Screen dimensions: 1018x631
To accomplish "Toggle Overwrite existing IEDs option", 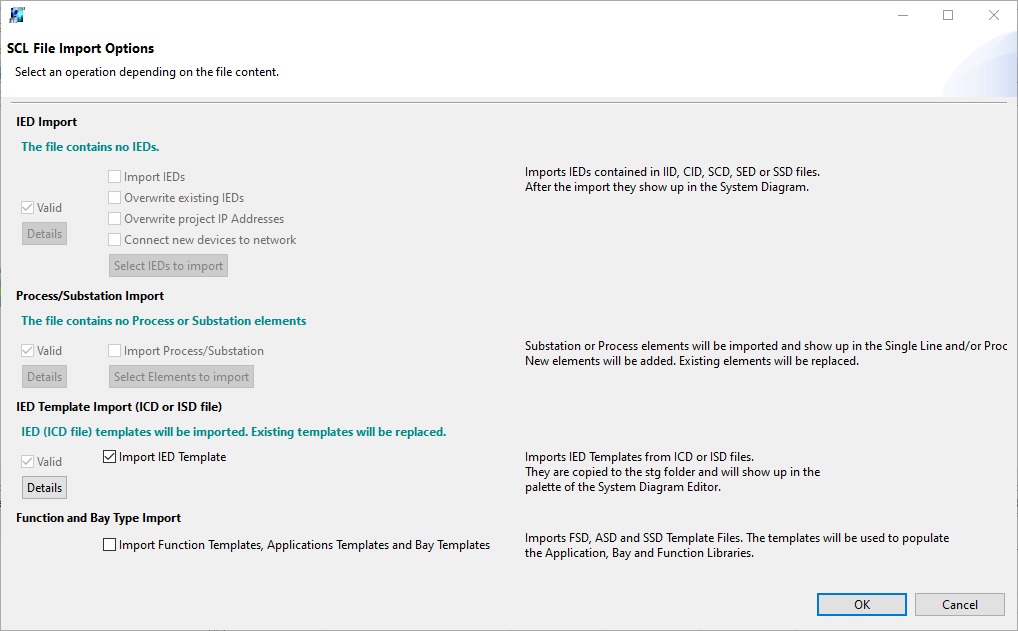I will (x=115, y=198).
